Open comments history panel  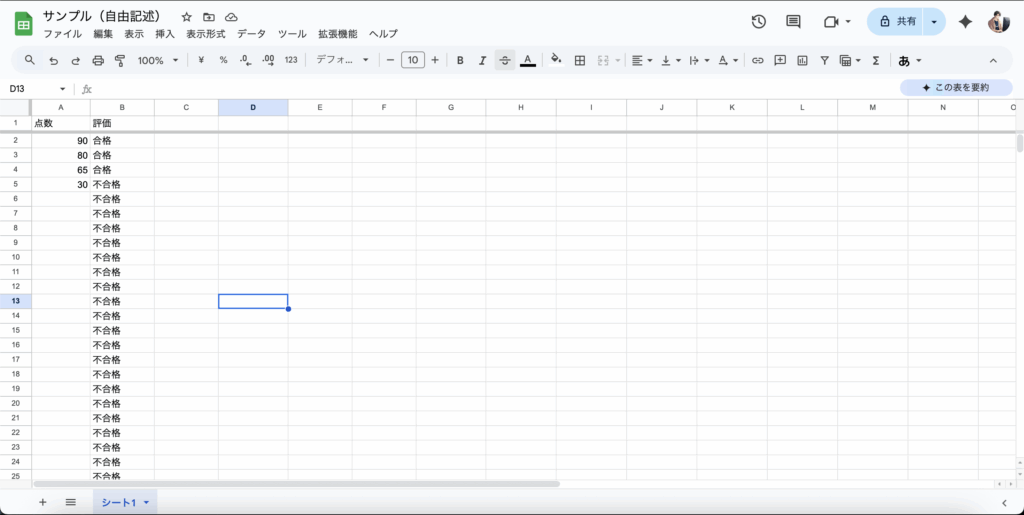pyautogui.click(x=793, y=22)
